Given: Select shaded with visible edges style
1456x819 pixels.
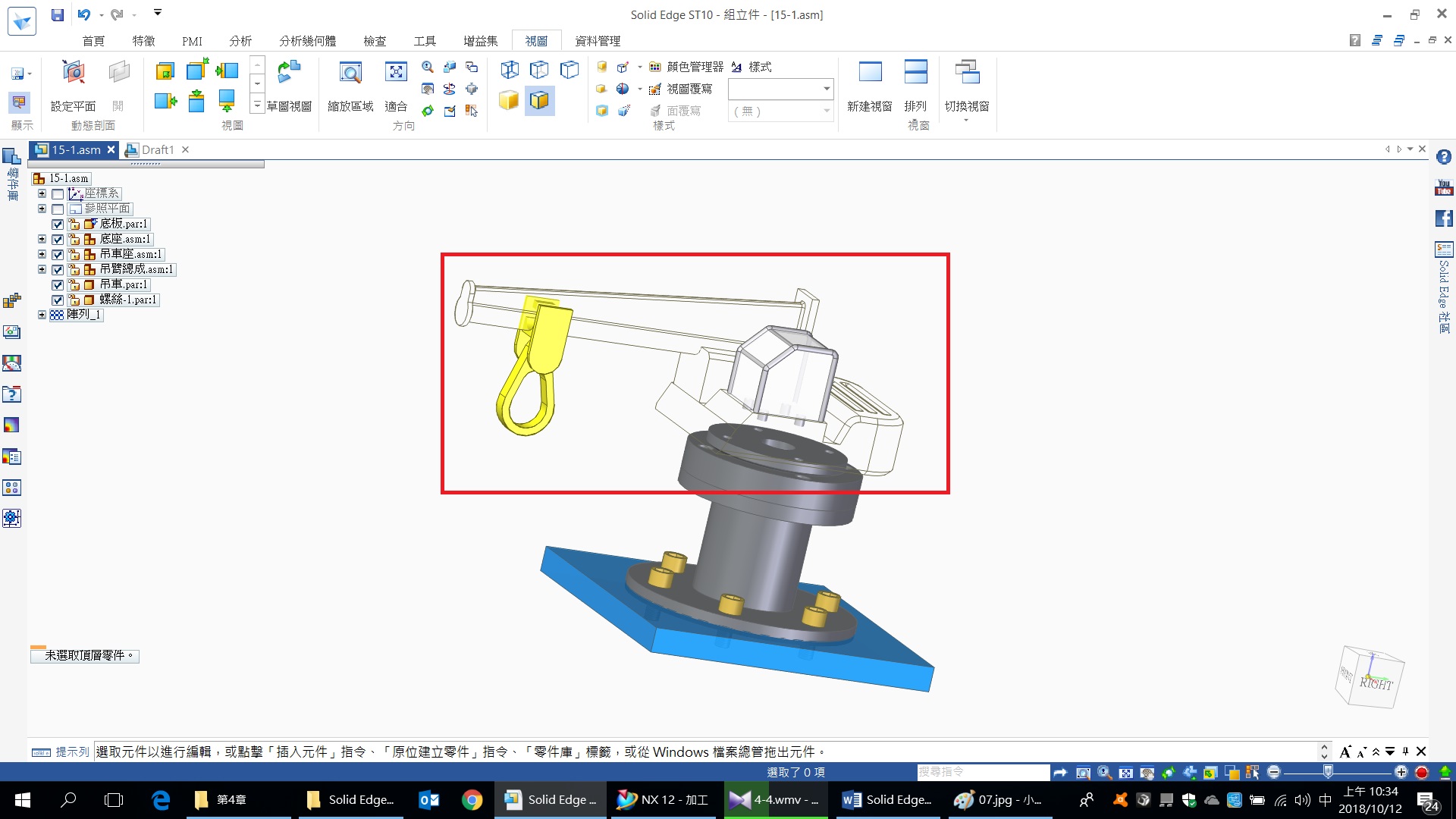Looking at the screenshot, I should (x=539, y=100).
